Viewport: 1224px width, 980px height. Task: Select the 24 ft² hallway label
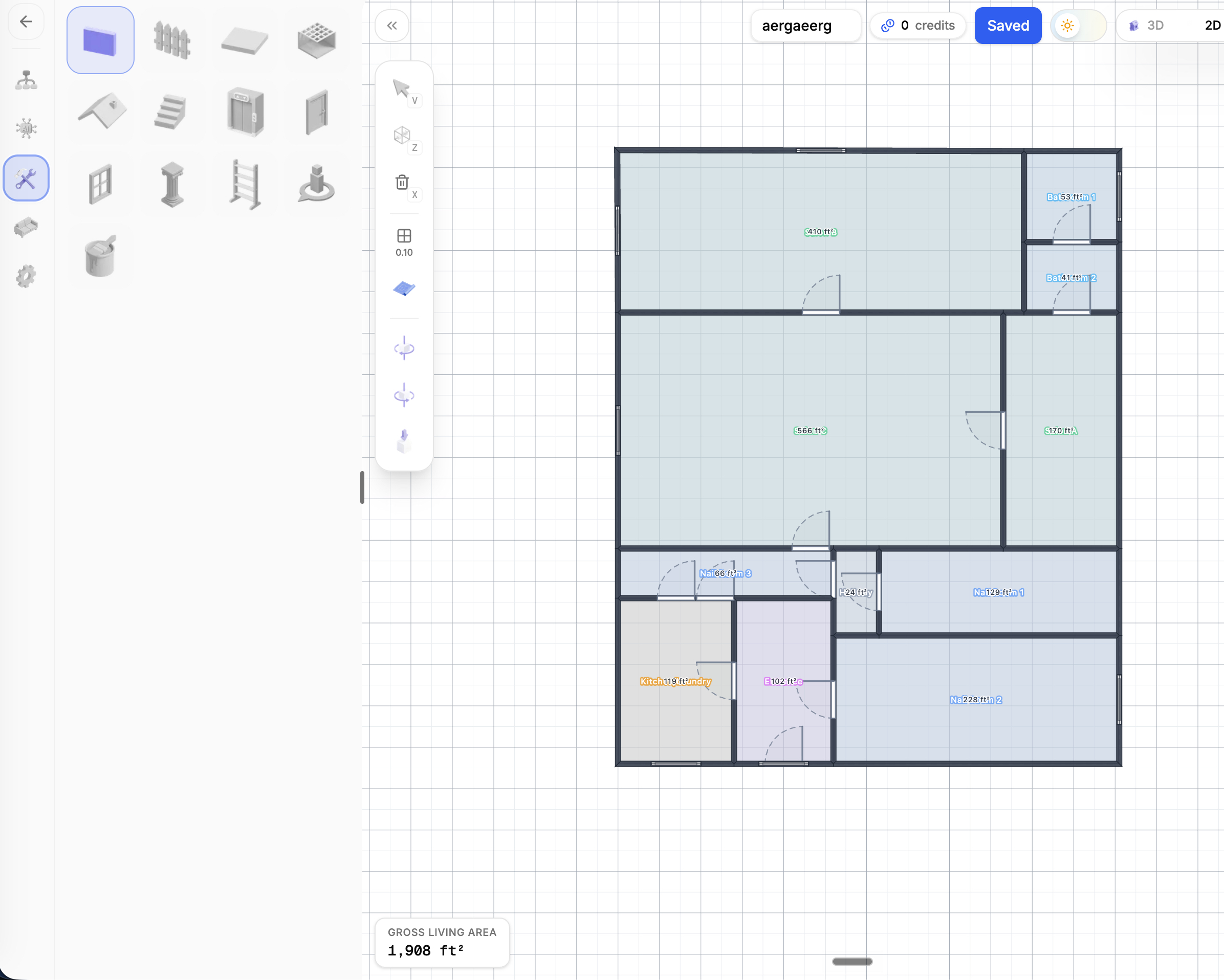tap(856, 592)
